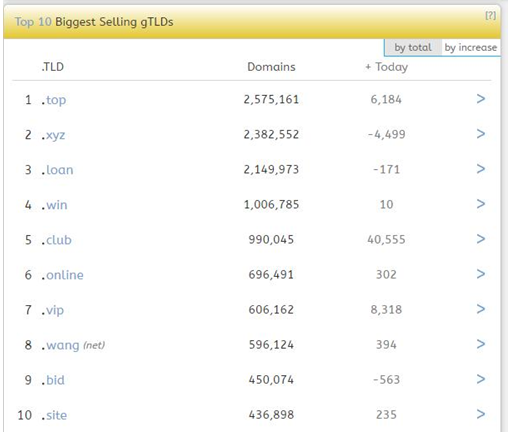Expand the .win row arrow
Image resolution: width=508 pixels, height=435 pixels.
[x=480, y=204]
